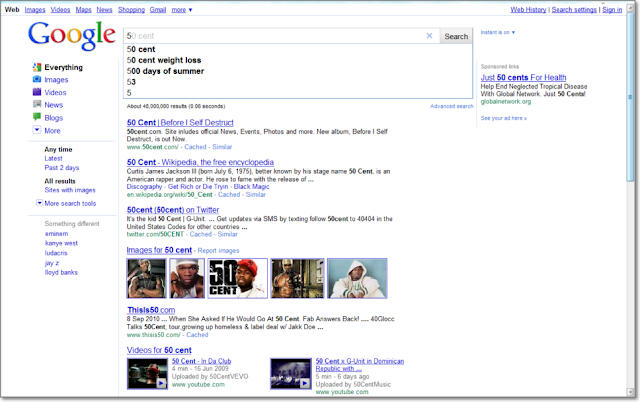This screenshot has width=640, height=402.
Task: Open the first image thumbnail, crossed arms
Action: 147,278
